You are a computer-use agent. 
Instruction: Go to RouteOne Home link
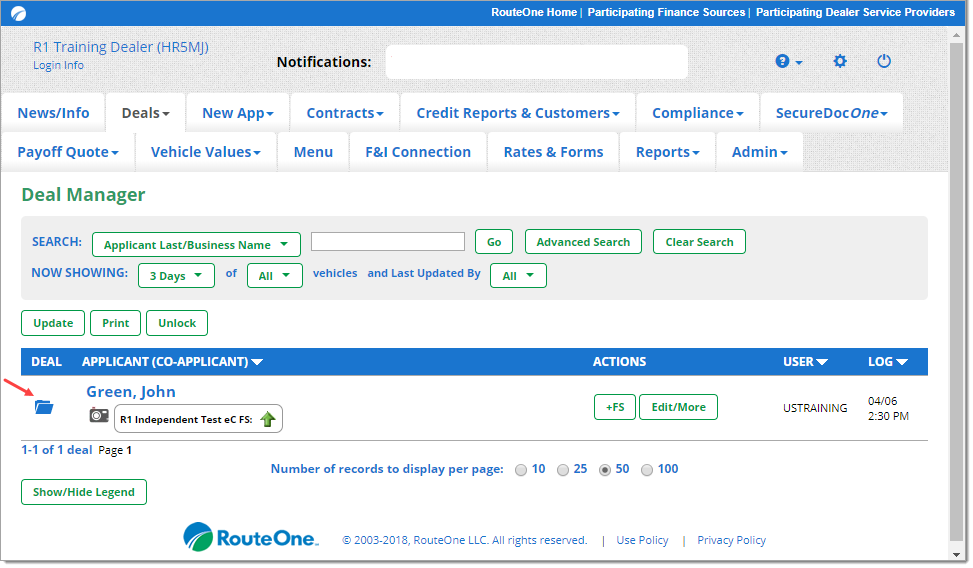534,12
